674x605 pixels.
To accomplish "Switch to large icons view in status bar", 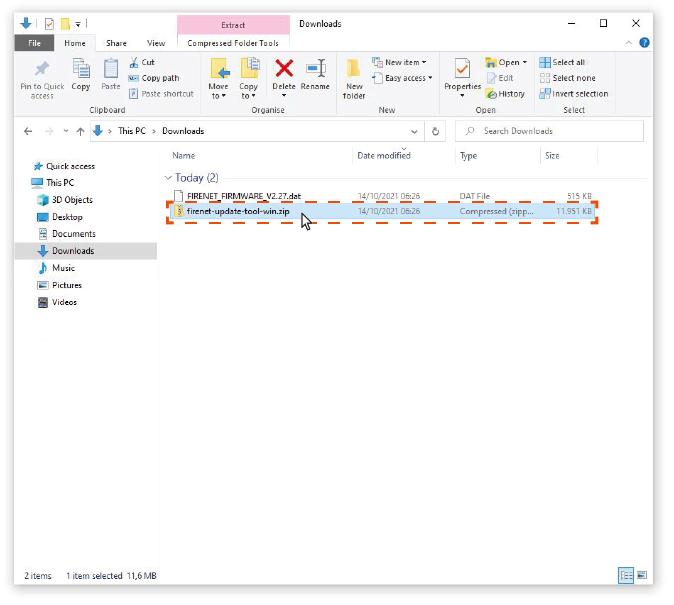I will [642, 575].
